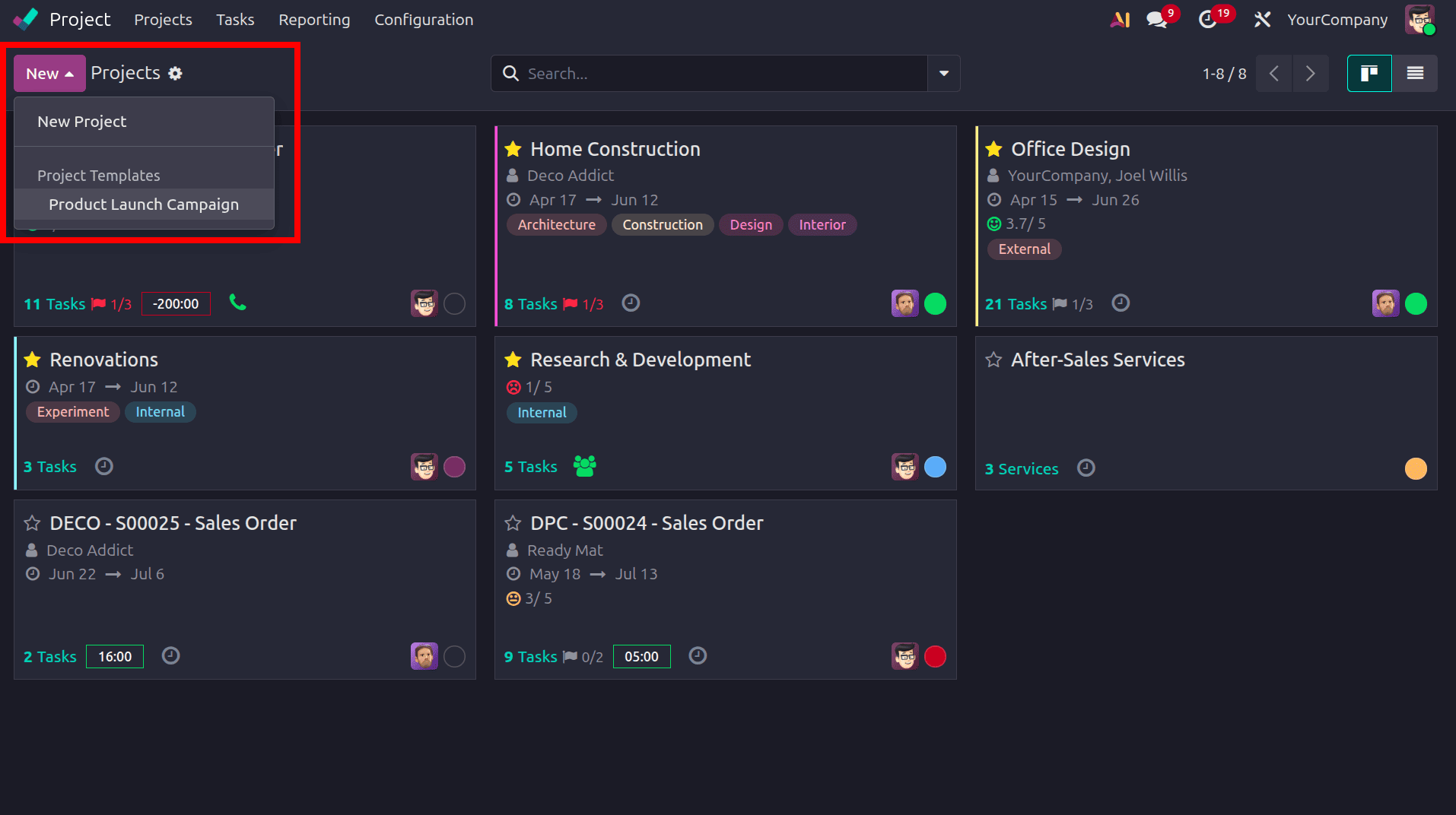Open the user avatar menu
This screenshot has width=1456, height=815.
[x=1419, y=20]
